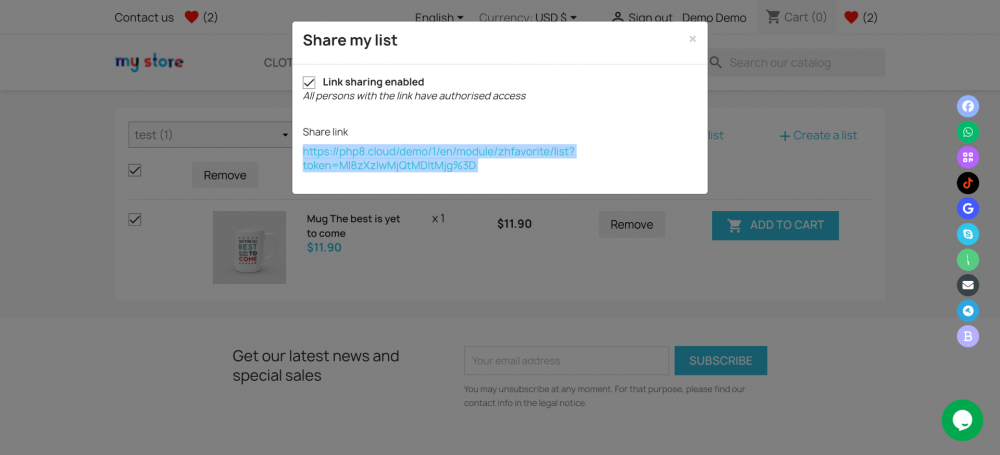
Task: Click the Sign out link
Action: [x=650, y=17]
